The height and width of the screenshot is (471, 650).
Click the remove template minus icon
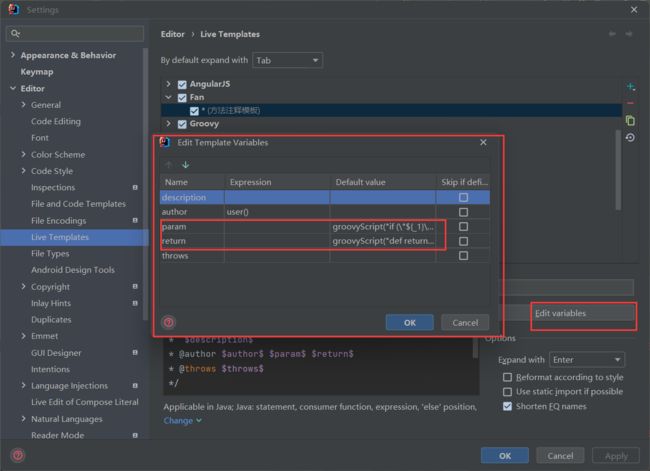pos(631,103)
